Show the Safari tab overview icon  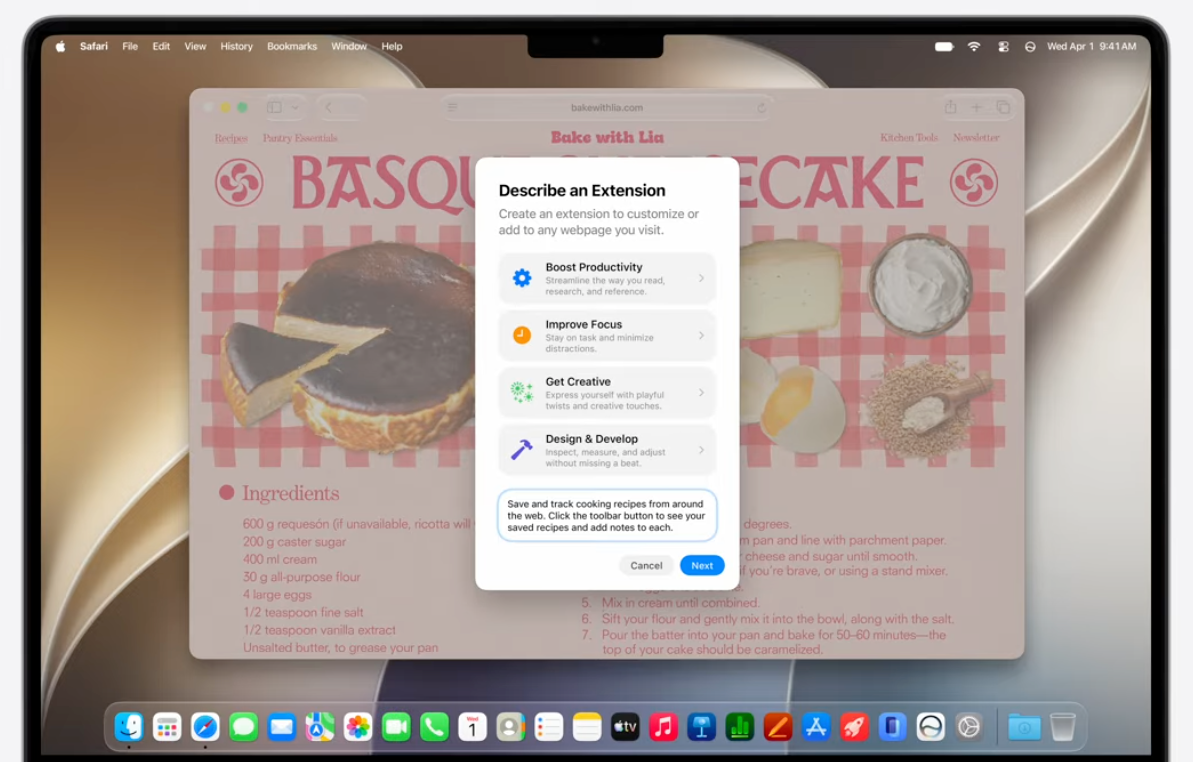click(x=1003, y=108)
